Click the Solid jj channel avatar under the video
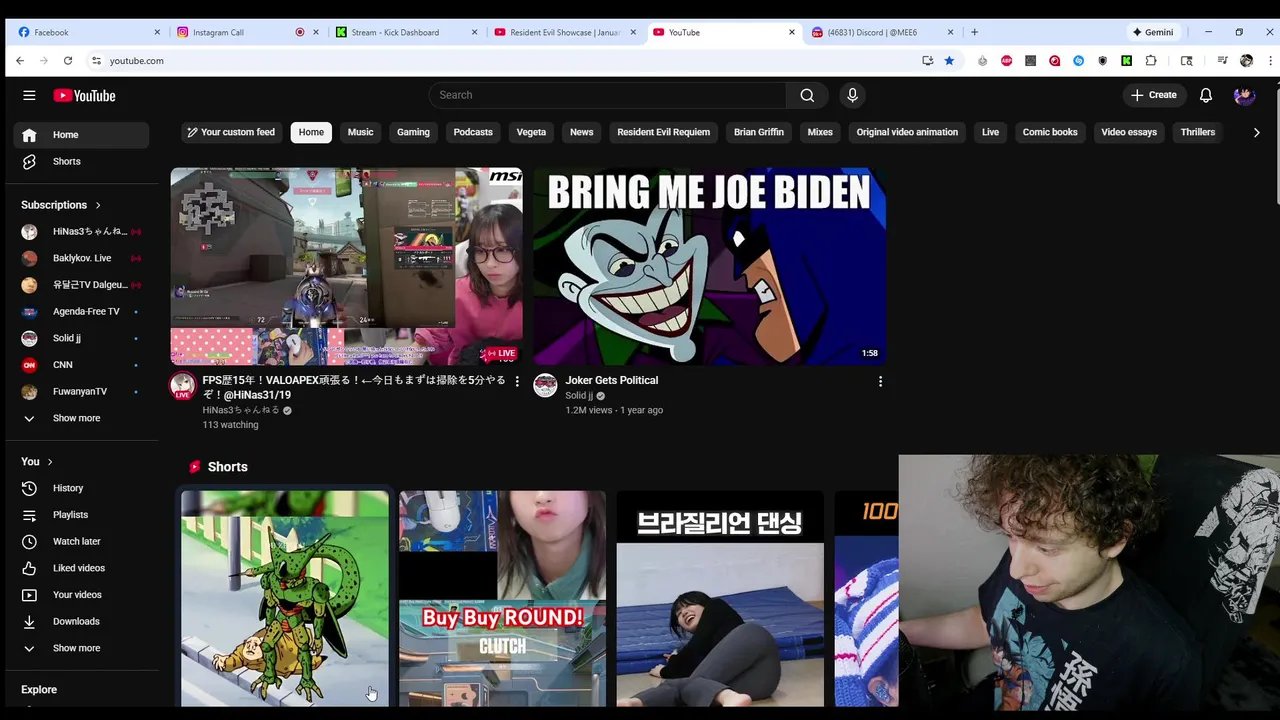Screen dimensions: 1280x720 (545, 385)
